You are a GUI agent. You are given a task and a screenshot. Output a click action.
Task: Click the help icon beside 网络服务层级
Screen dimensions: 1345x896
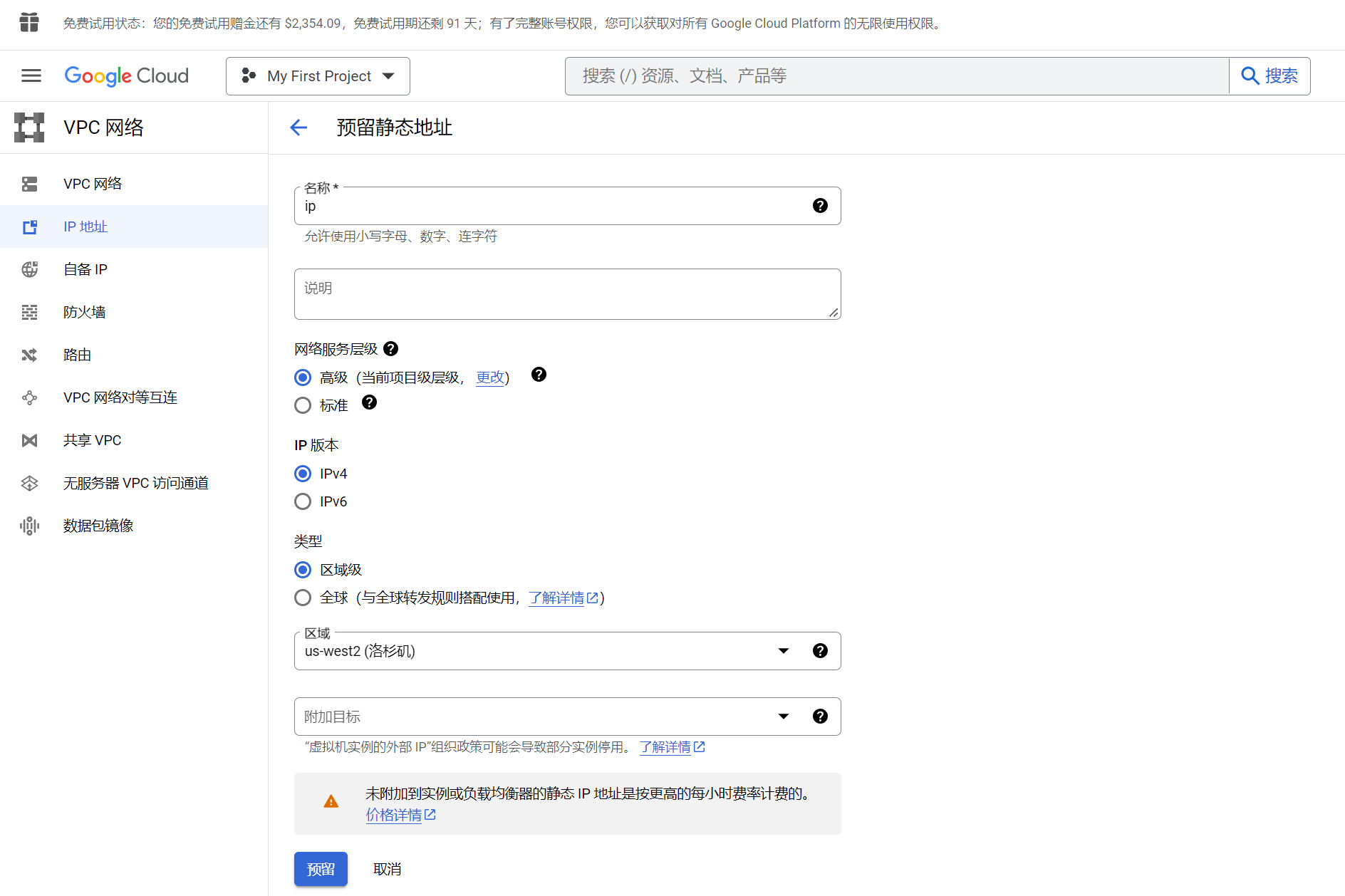[x=390, y=349]
